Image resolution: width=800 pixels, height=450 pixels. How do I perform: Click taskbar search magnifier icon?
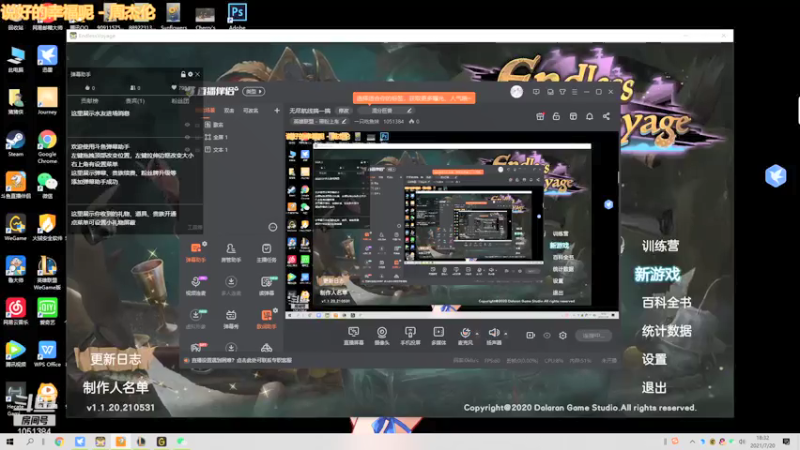click(30, 442)
